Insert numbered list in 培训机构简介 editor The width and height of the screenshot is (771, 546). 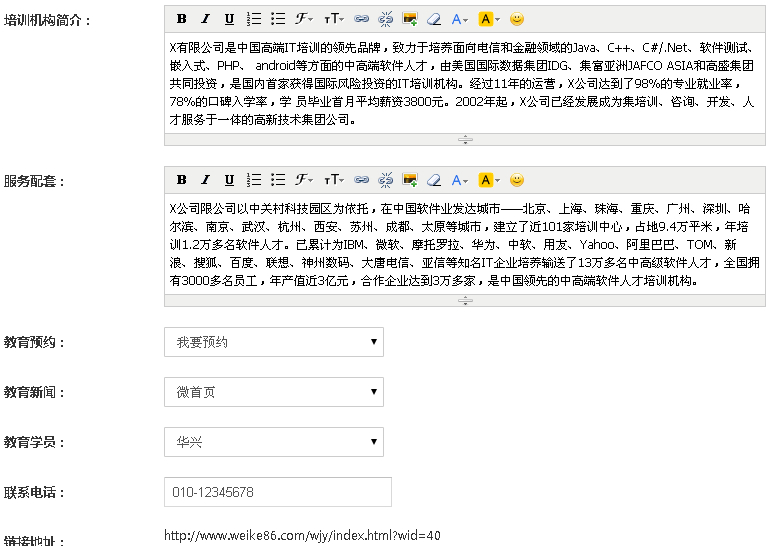point(254,19)
